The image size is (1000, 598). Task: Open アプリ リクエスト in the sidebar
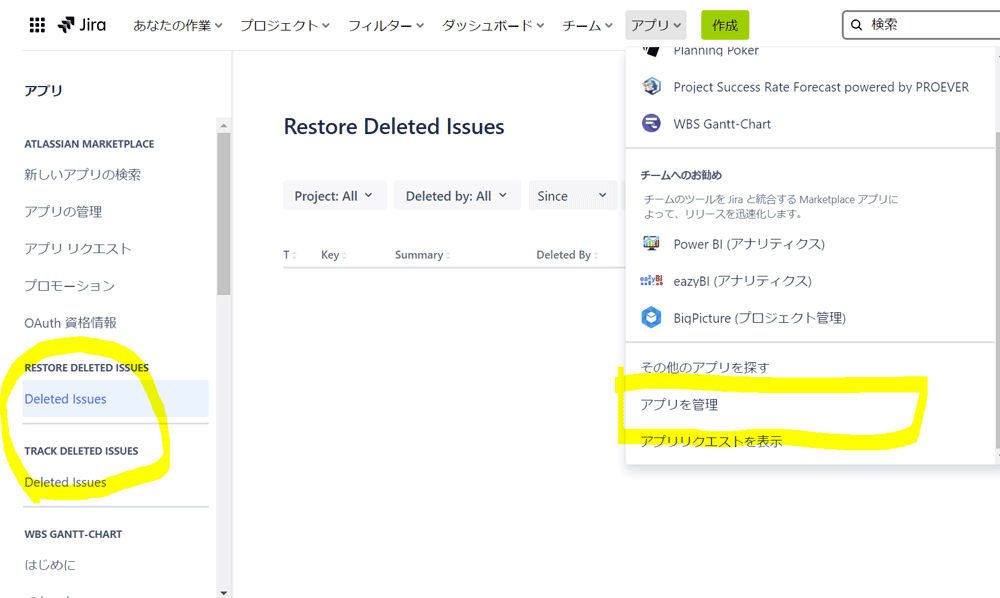[78, 249]
